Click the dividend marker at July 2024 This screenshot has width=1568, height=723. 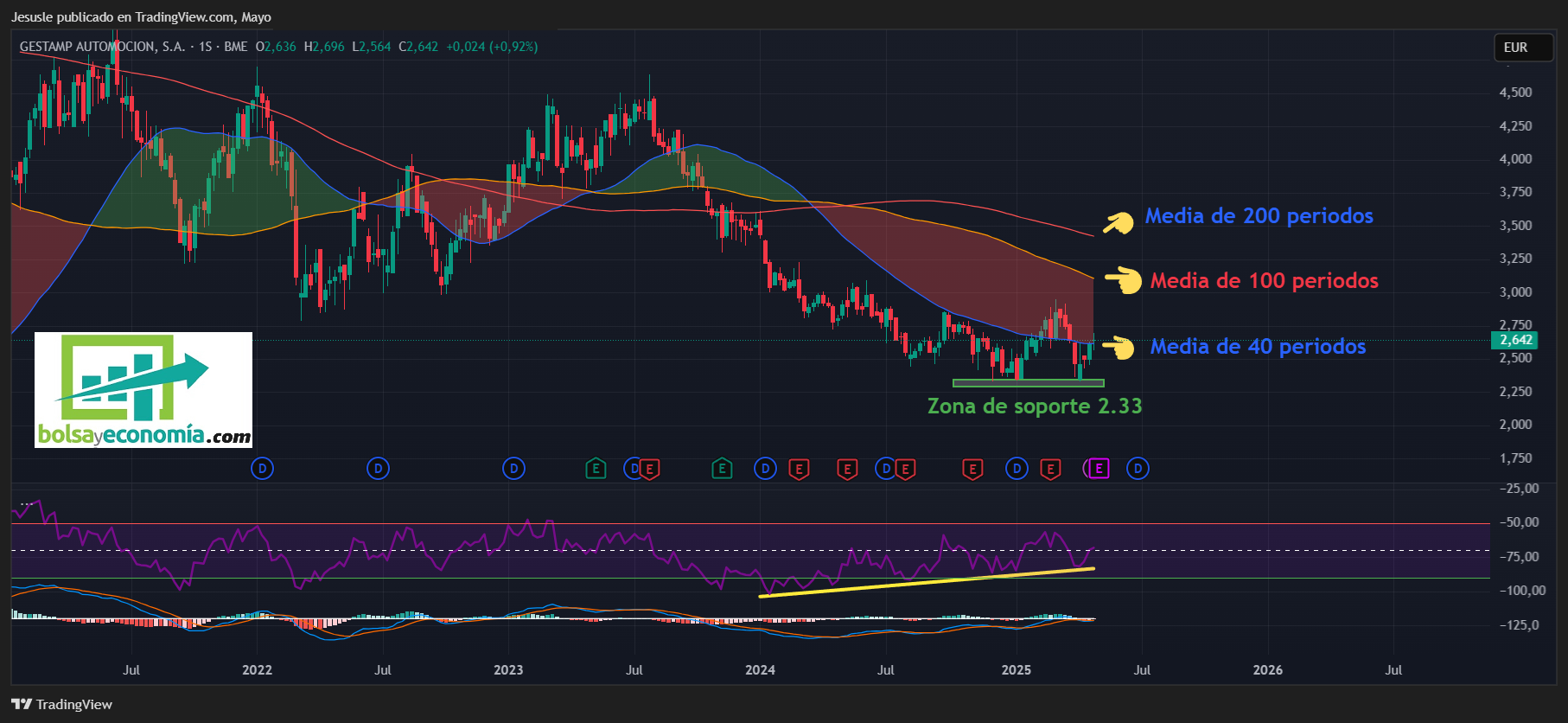click(885, 469)
